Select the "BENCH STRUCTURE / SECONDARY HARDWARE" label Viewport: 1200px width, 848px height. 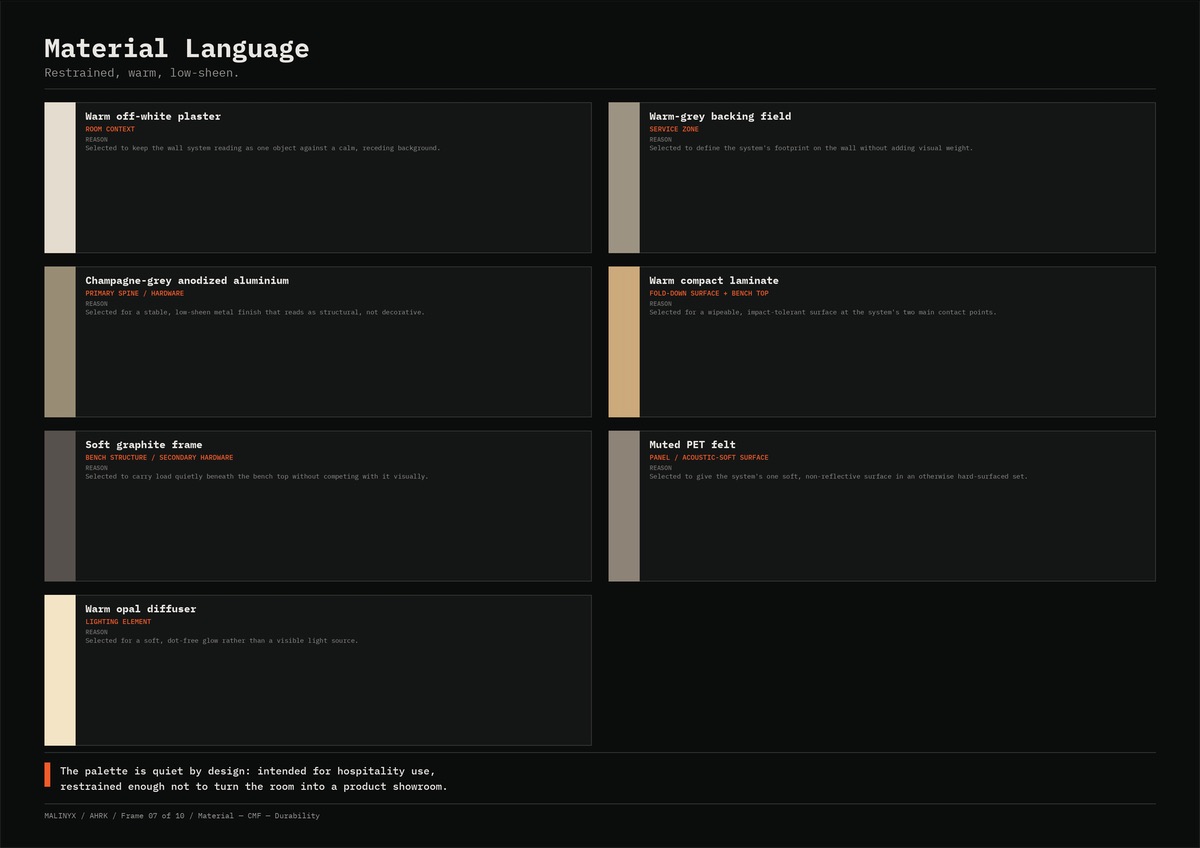[159, 457]
